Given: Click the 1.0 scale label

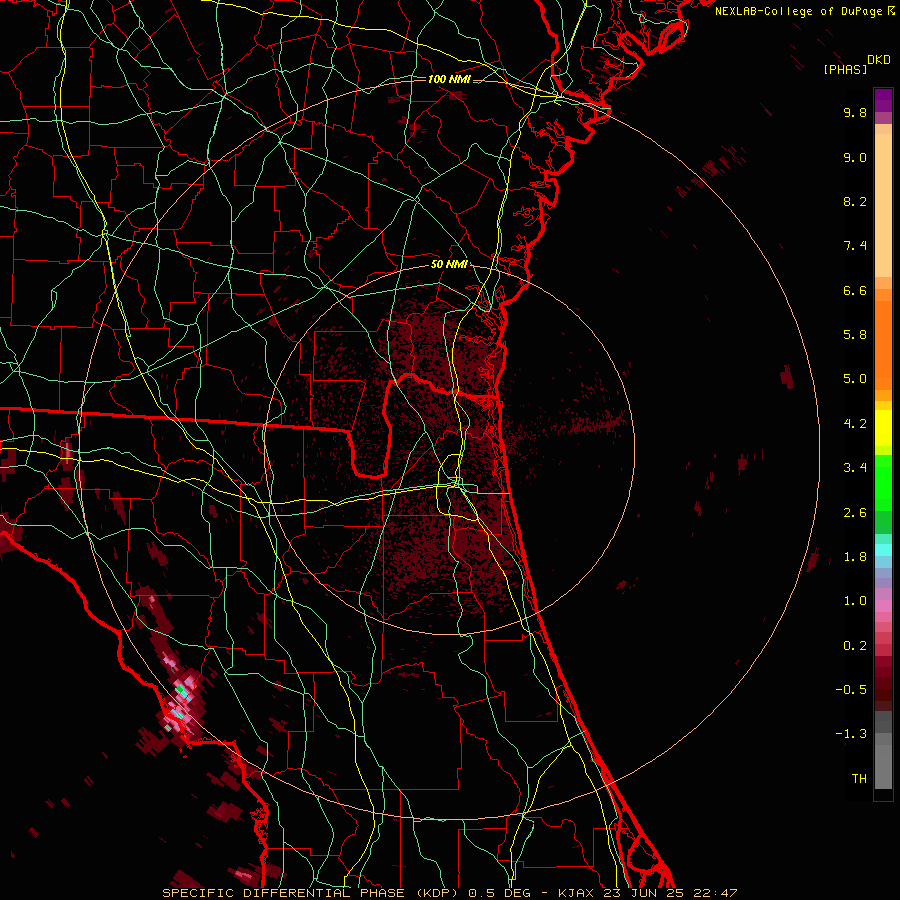Looking at the screenshot, I should point(855,601).
